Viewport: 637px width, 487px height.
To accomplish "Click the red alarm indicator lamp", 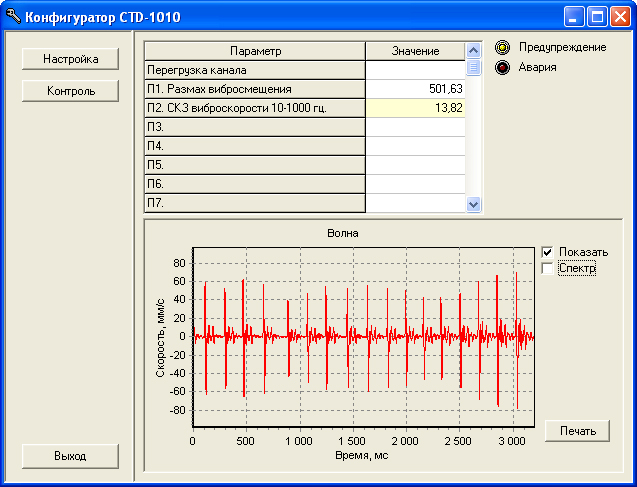I will click(502, 68).
